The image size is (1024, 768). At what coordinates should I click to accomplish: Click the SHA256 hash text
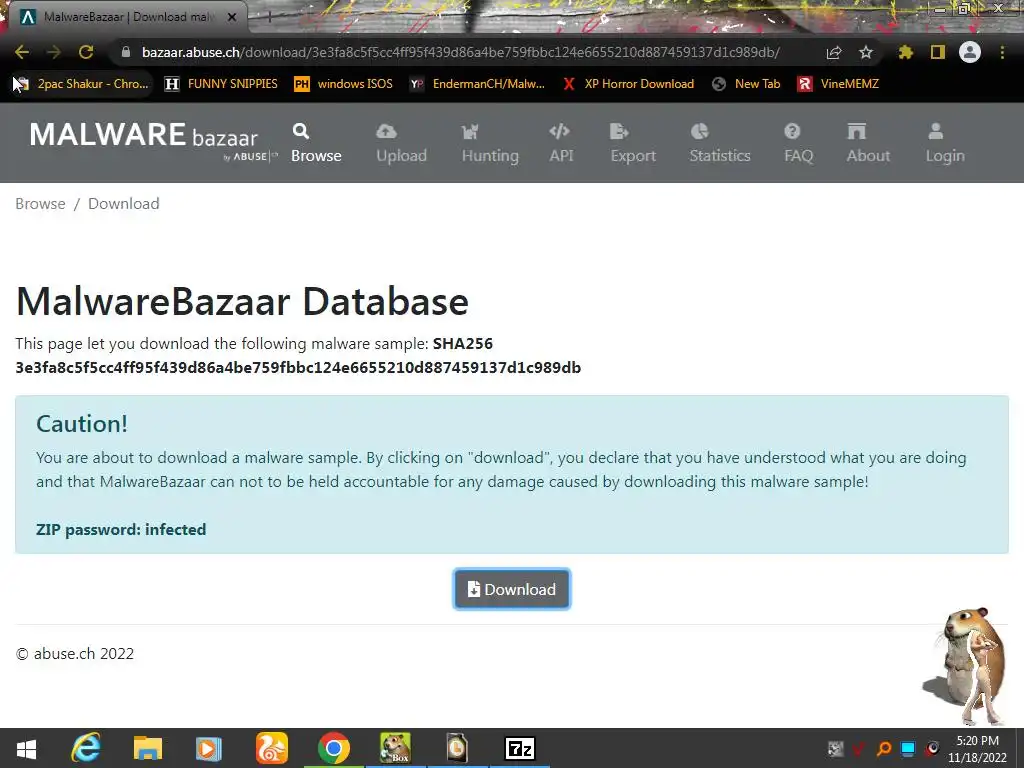tap(298, 368)
